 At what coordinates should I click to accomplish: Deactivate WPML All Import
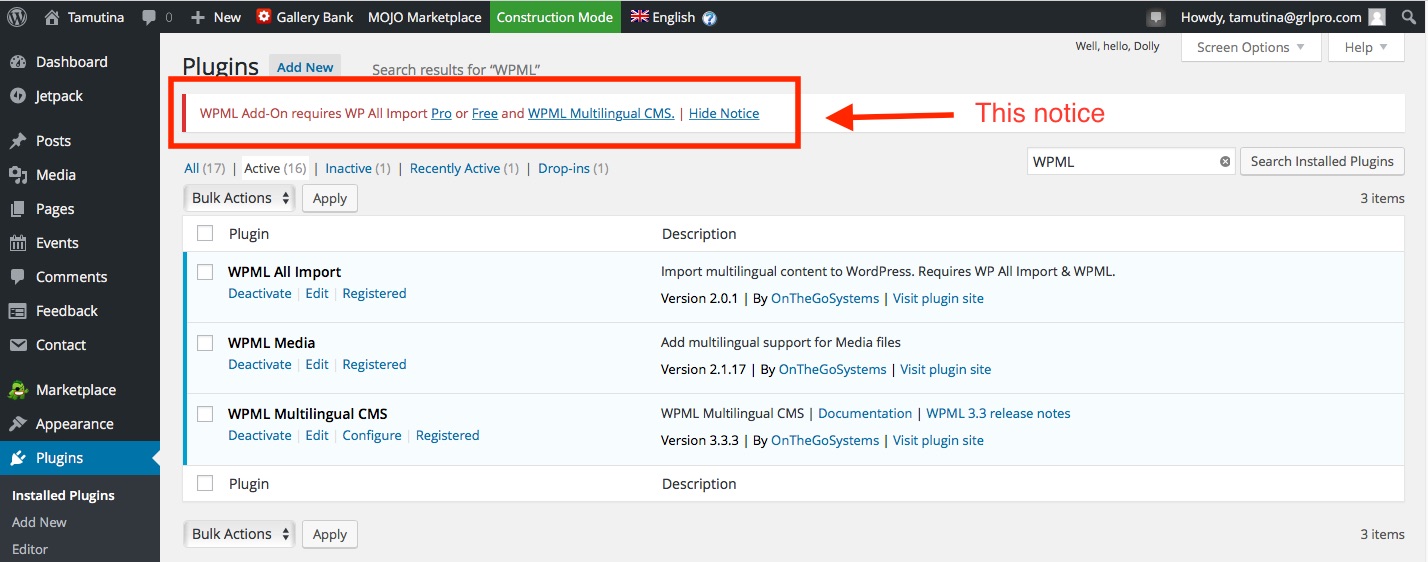pos(260,293)
